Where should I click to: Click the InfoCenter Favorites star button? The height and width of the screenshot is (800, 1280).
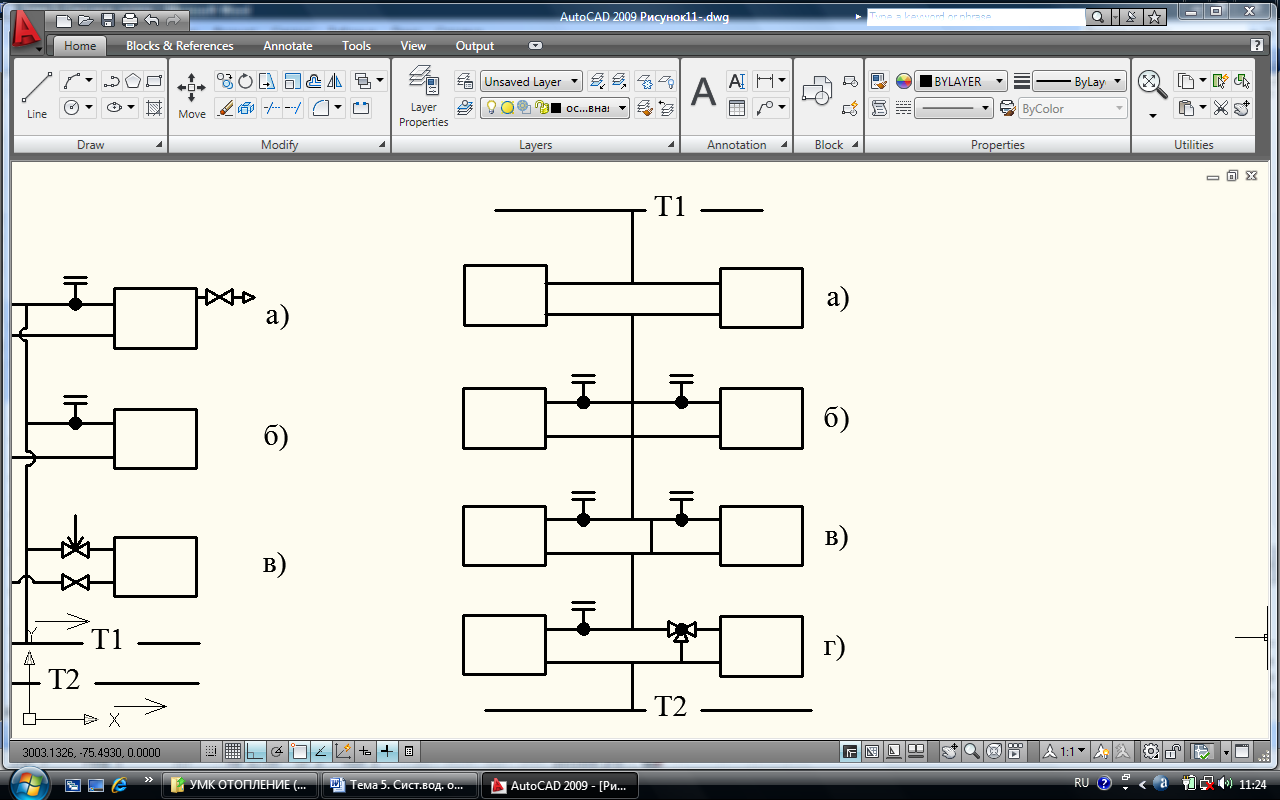pyautogui.click(x=1155, y=17)
